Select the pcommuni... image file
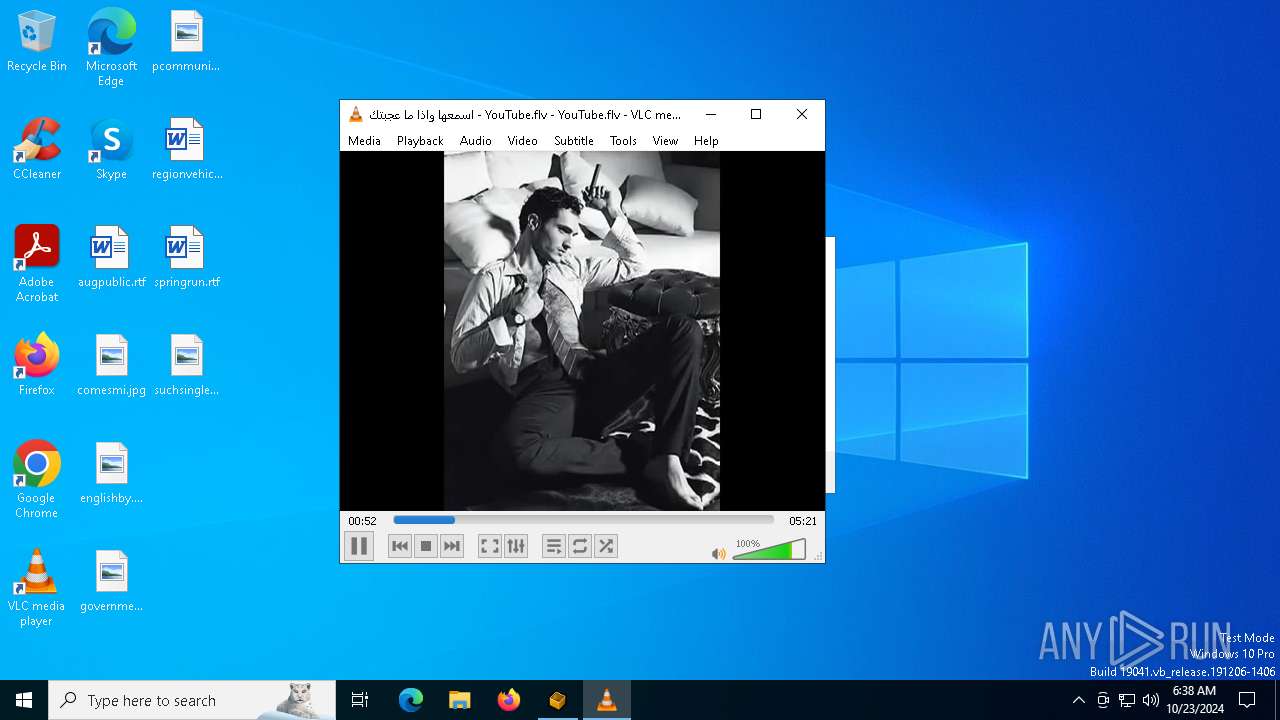 186,42
